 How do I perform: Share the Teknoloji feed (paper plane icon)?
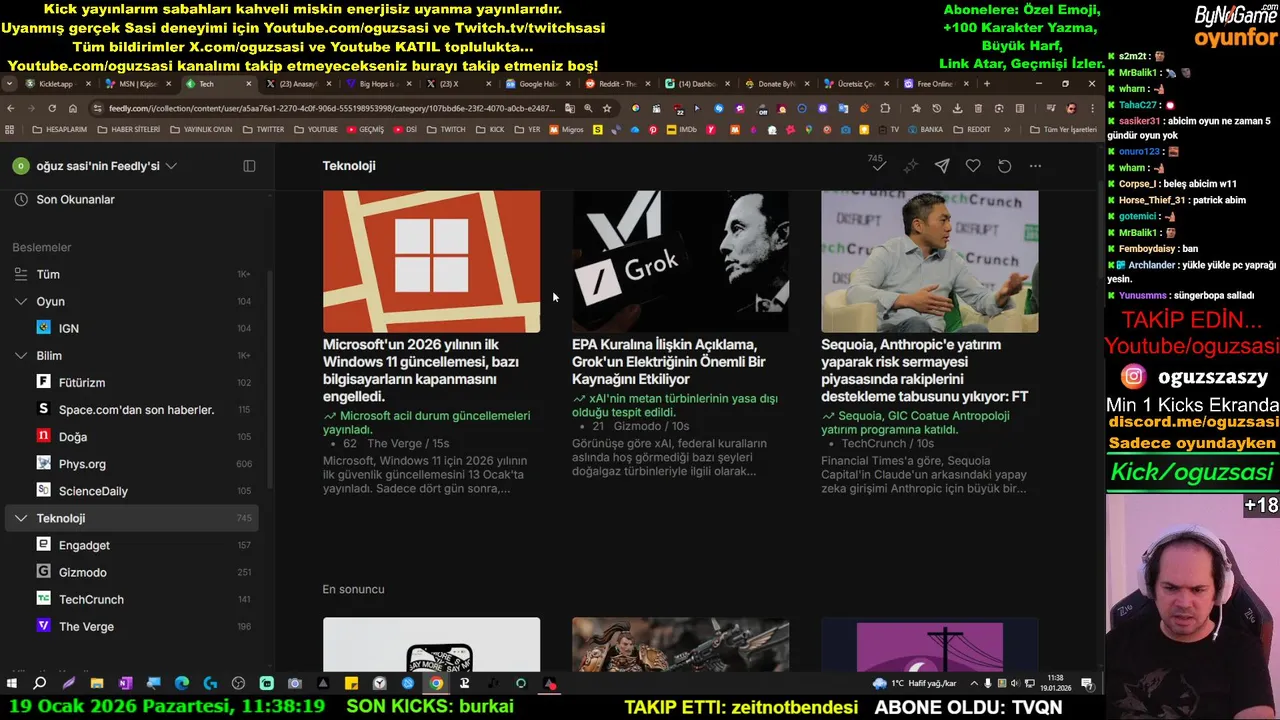click(942, 166)
